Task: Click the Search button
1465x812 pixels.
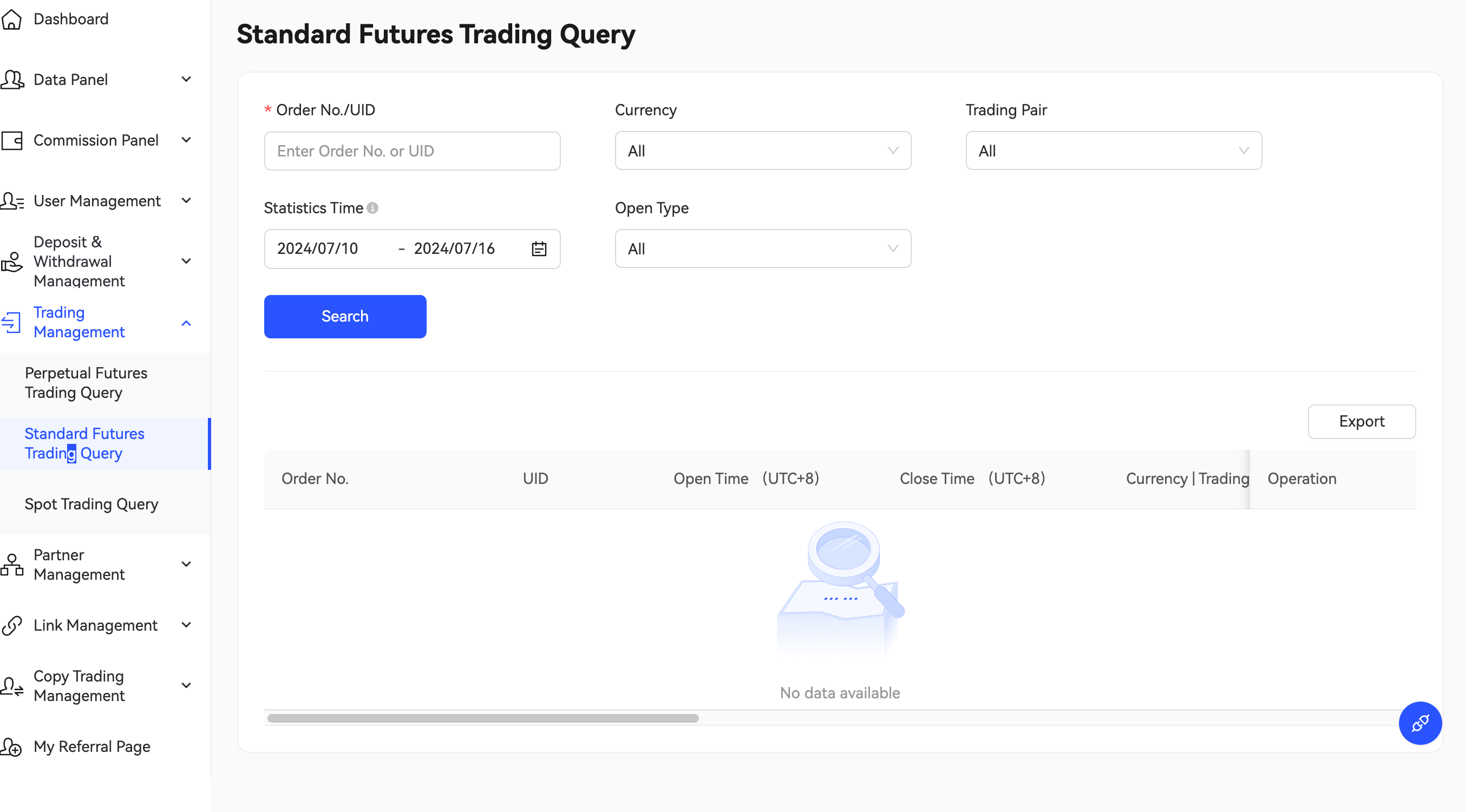Action: point(345,317)
